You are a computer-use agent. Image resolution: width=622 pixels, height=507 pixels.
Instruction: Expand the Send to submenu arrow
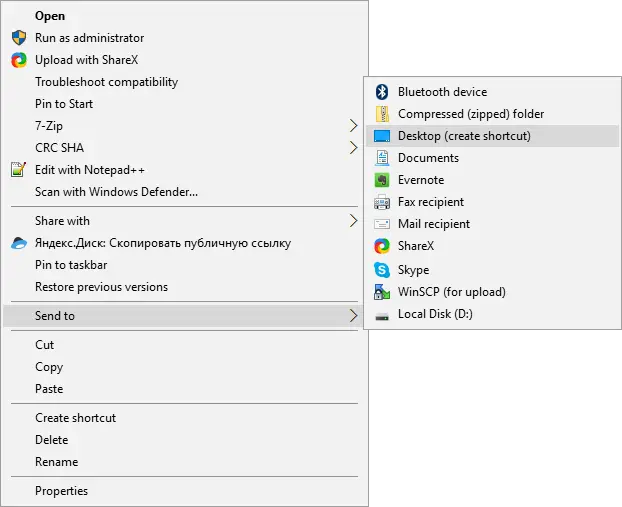[353, 316]
